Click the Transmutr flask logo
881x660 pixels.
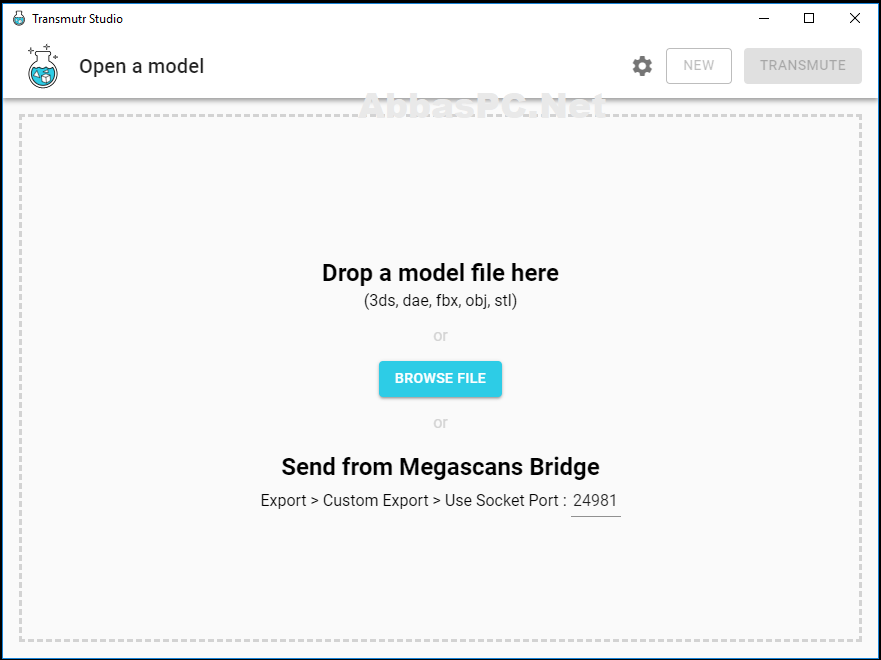43,66
